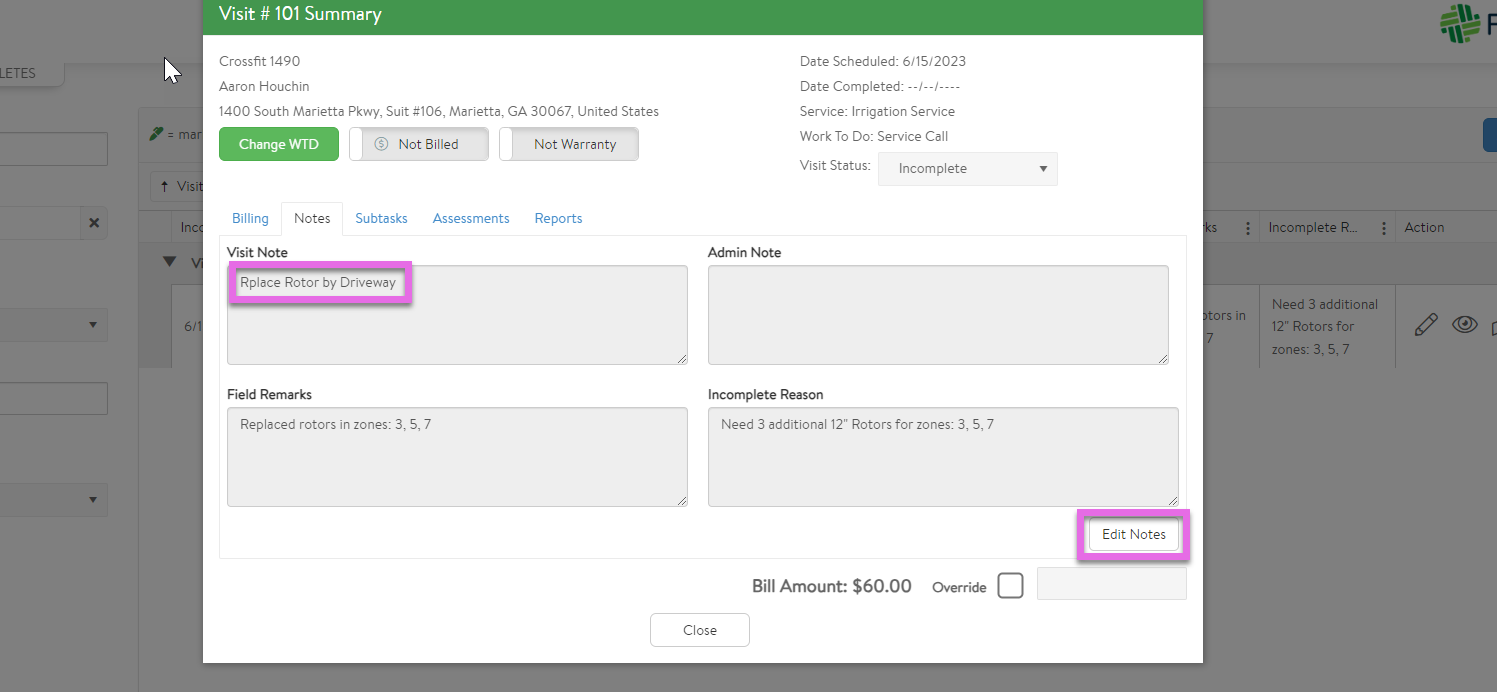Screen dimensions: 1497x692
Task: Check the Override checkbox
Action: [1010, 586]
